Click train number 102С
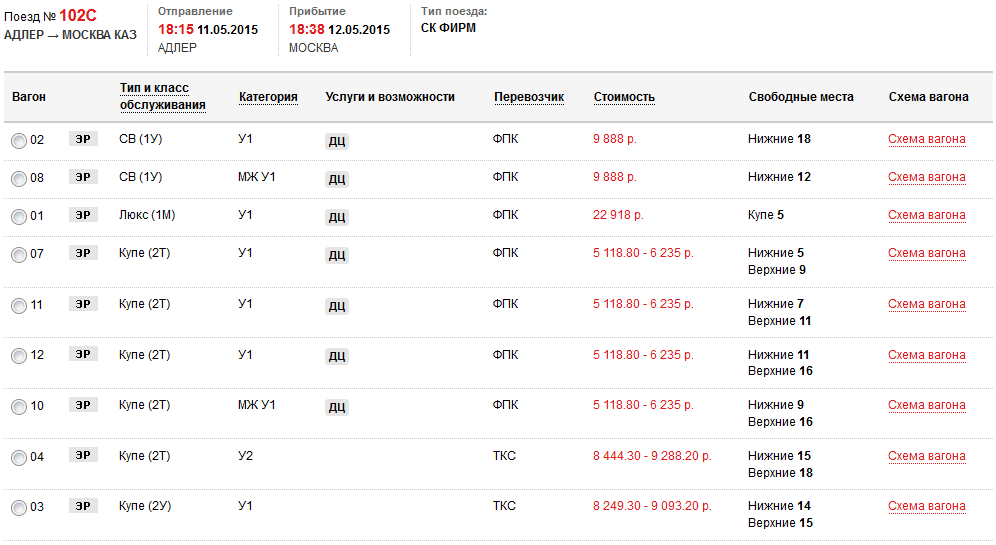996x545 pixels. click(x=78, y=16)
